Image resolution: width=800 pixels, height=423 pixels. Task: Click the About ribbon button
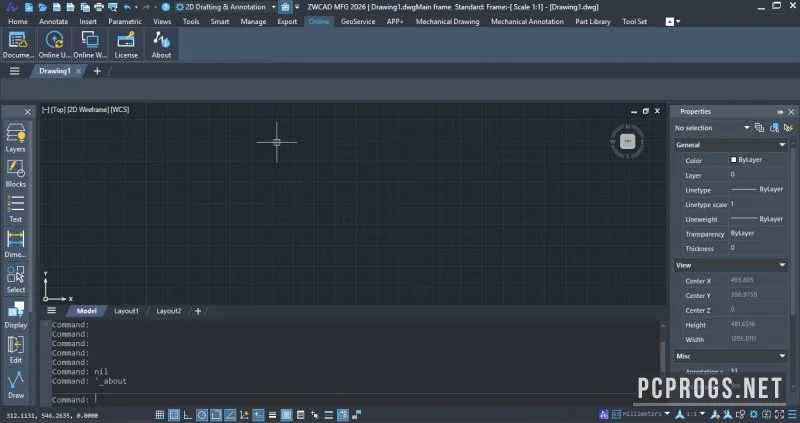[161, 44]
